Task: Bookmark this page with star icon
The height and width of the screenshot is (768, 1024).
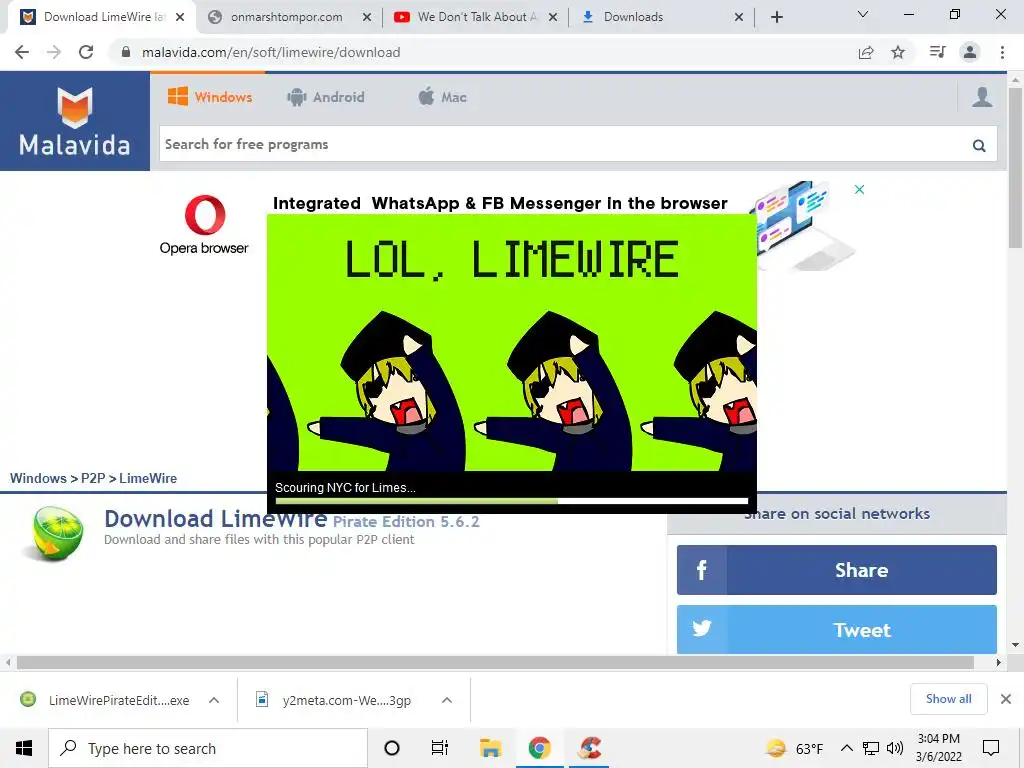Action: pos(898,52)
